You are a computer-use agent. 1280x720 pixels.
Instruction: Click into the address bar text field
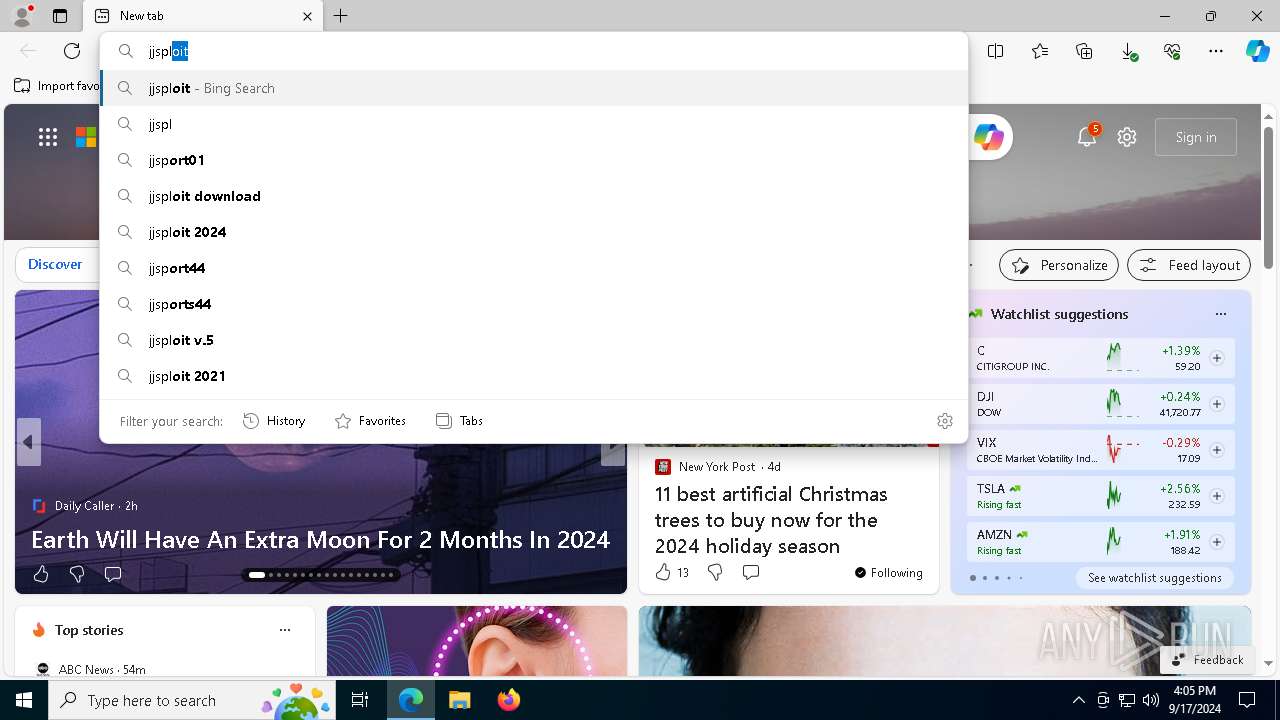coord(534,51)
